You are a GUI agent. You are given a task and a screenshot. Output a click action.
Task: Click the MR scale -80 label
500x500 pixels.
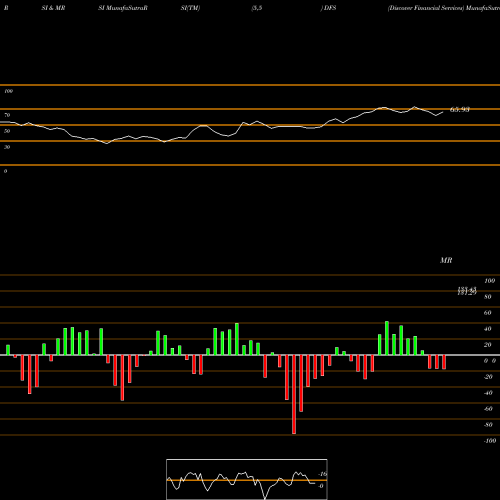[488, 425]
